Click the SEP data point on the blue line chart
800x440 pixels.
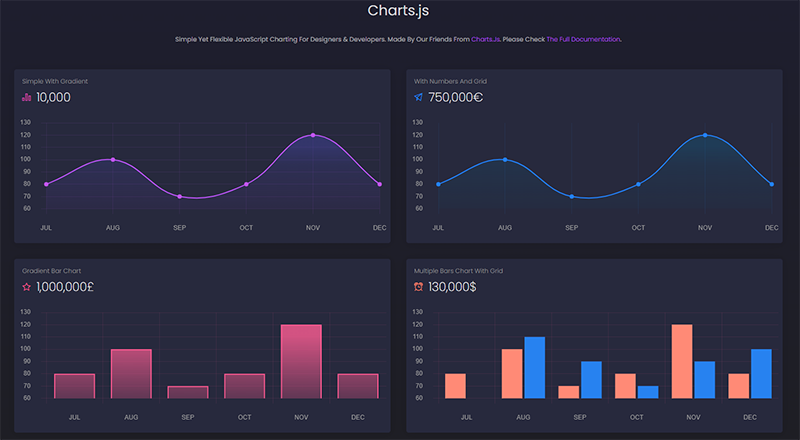click(571, 197)
